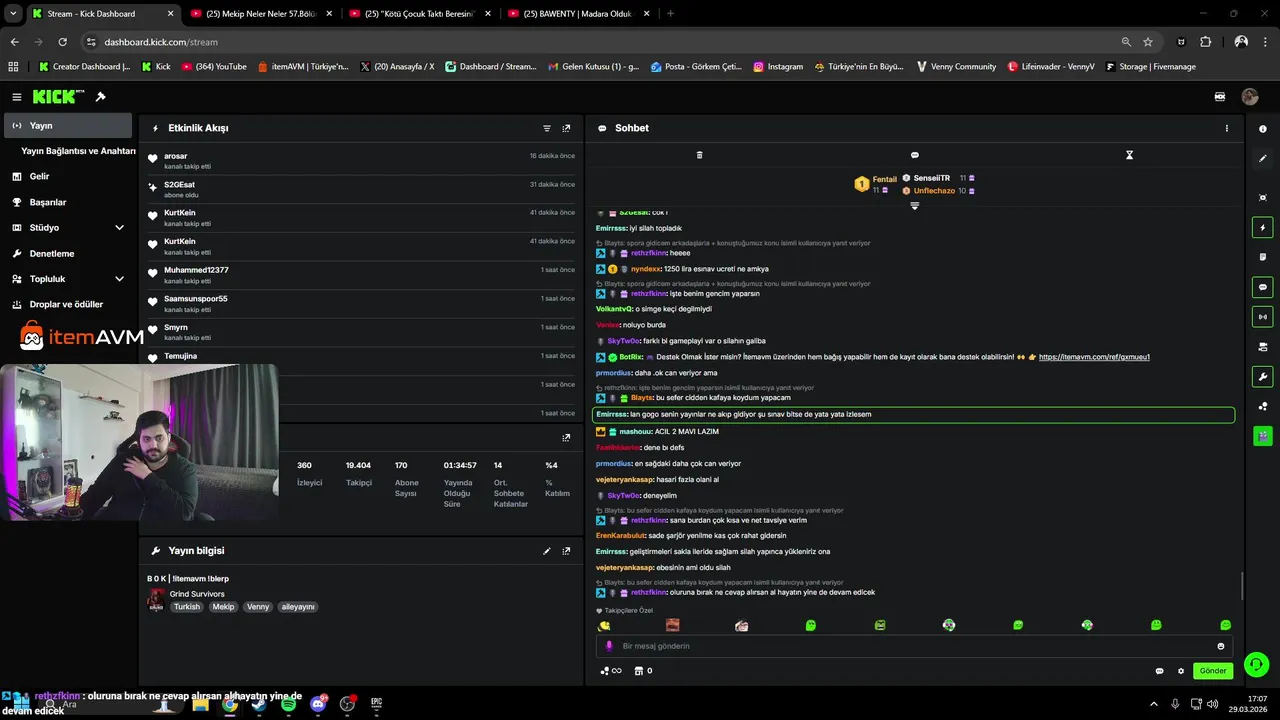Expand the Stüdyo sidebar section

119,228
